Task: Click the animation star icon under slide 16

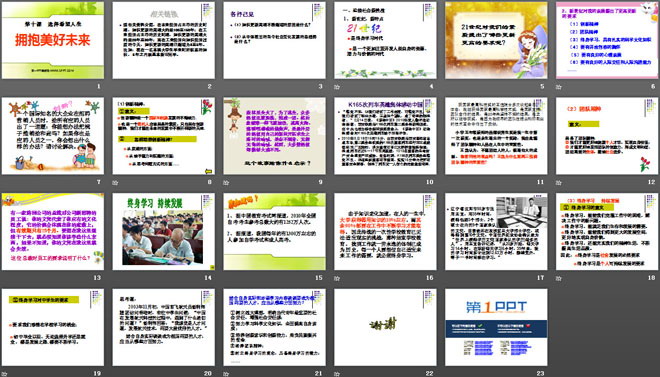Action: pos(337,278)
